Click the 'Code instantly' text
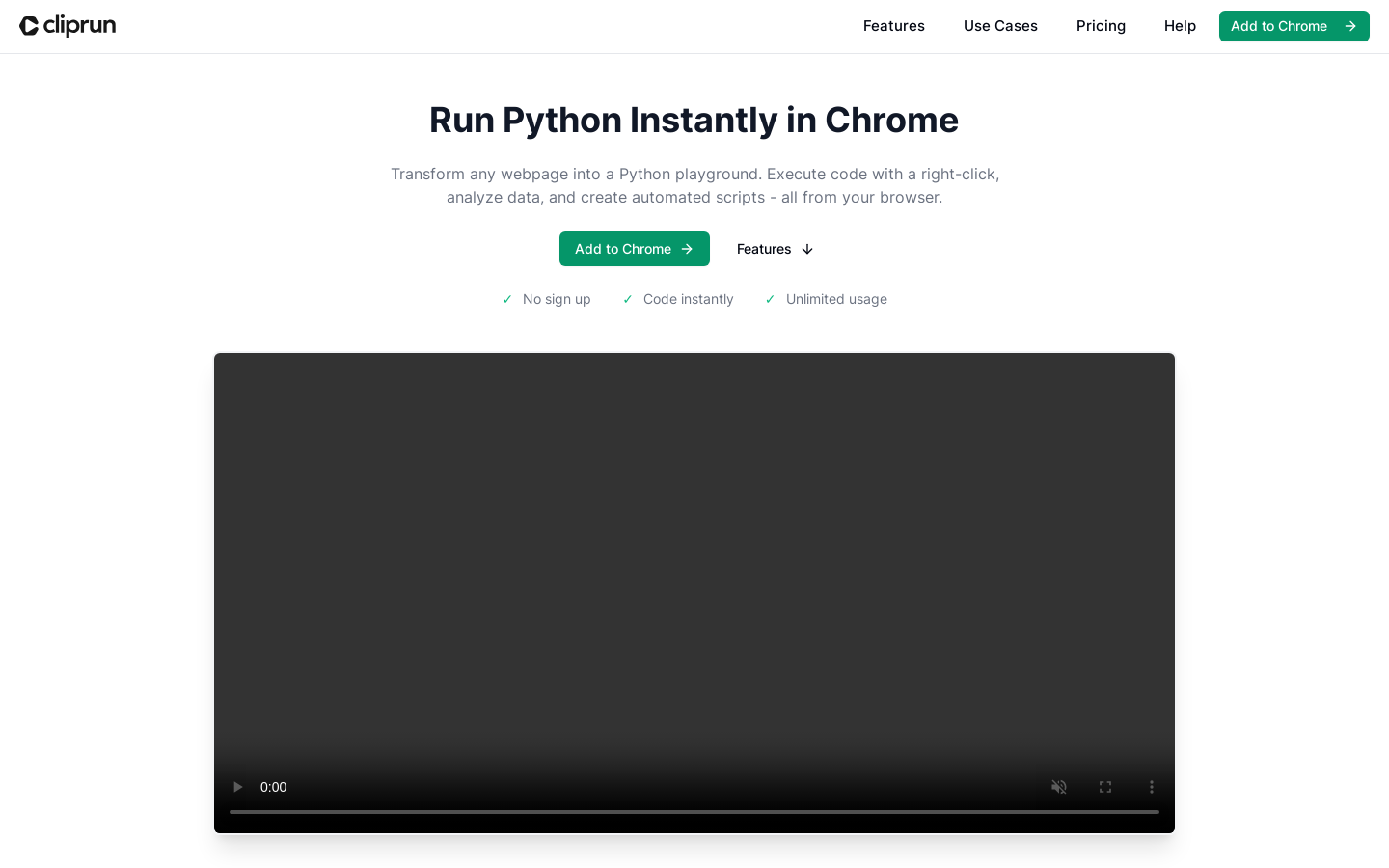Screen dimensions: 1389x868 point(688,299)
